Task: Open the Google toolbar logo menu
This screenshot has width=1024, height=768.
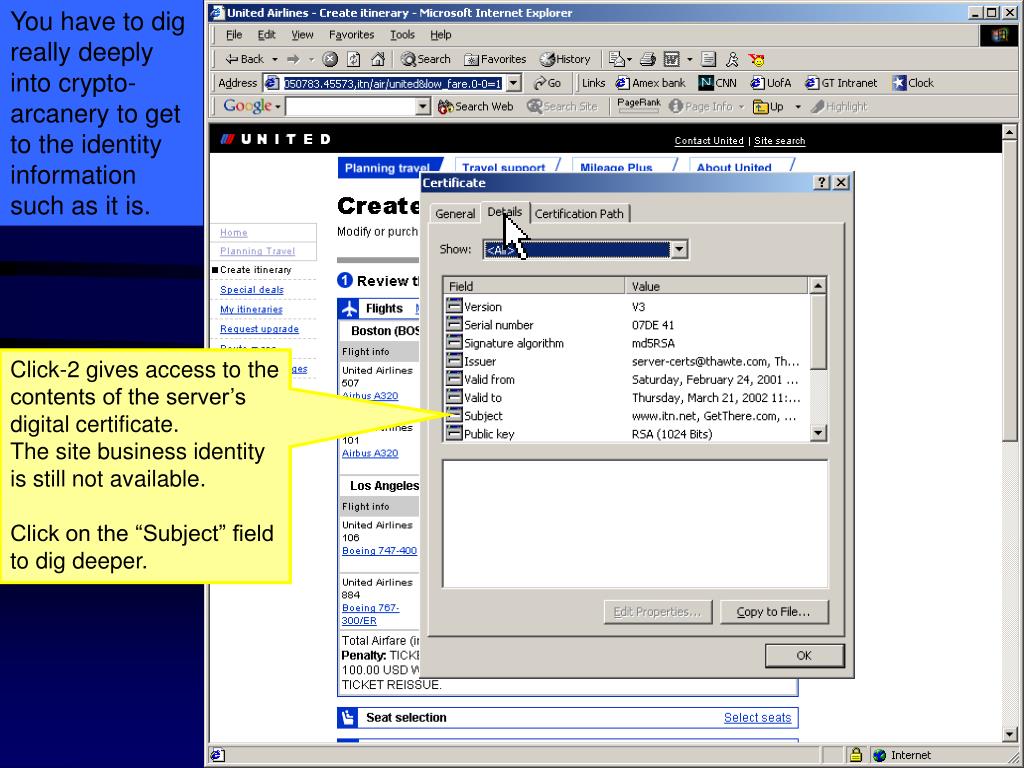Action: click(x=251, y=106)
